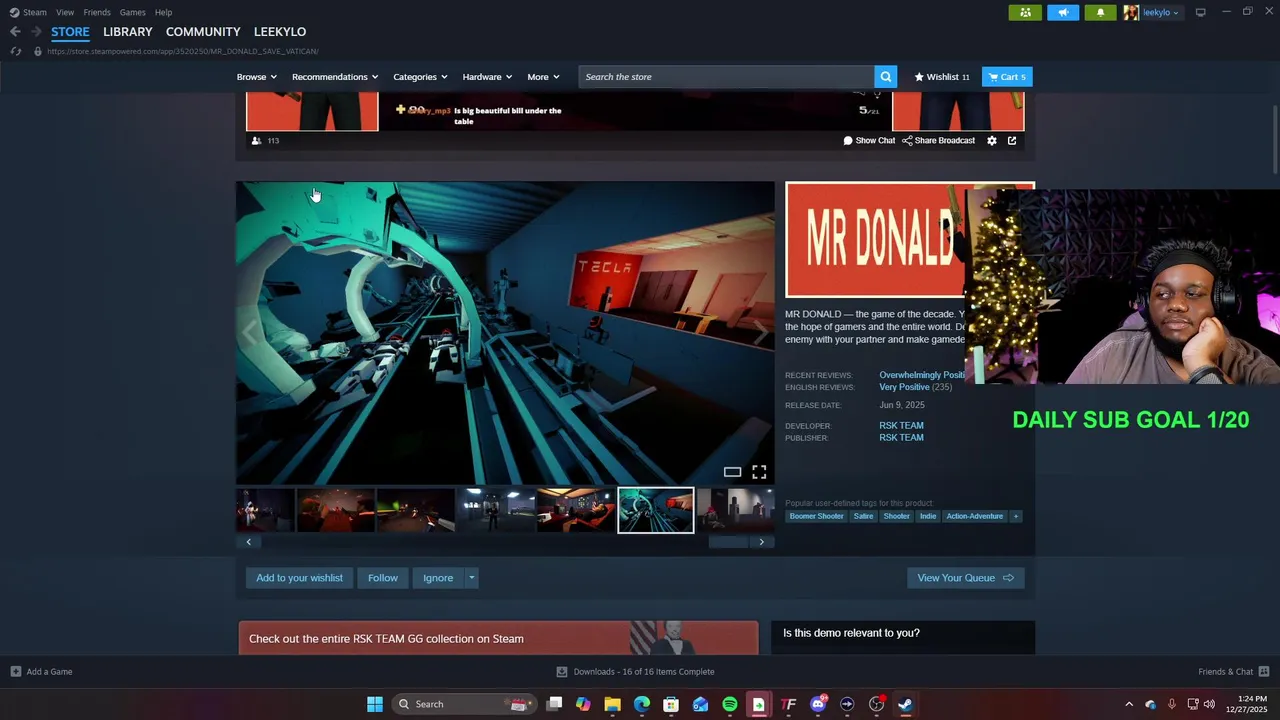The height and width of the screenshot is (720, 1280).
Task: Switch to the LIBRARY tab
Action: [x=128, y=32]
